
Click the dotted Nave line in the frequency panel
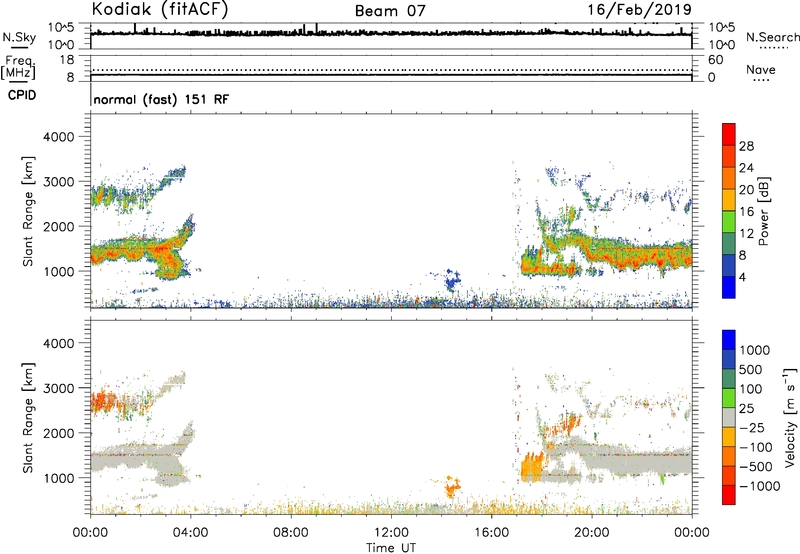click(391, 70)
